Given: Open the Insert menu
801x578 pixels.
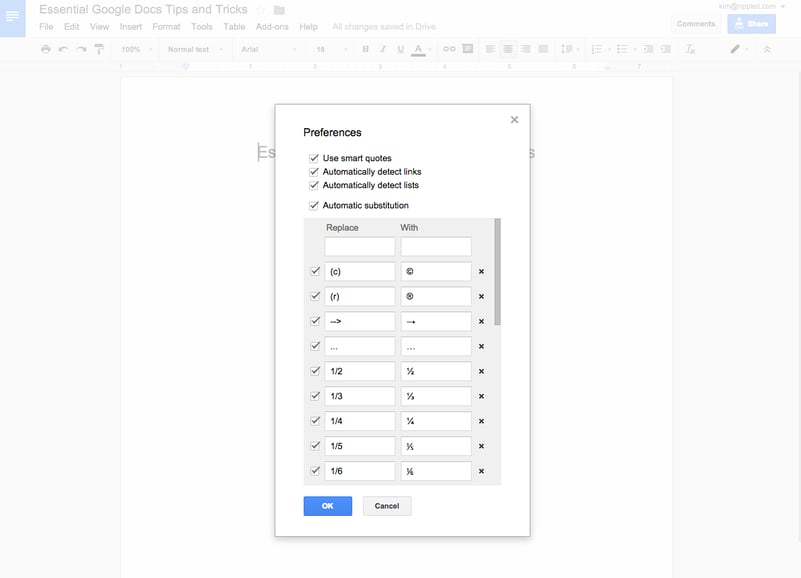Looking at the screenshot, I should (x=131, y=27).
